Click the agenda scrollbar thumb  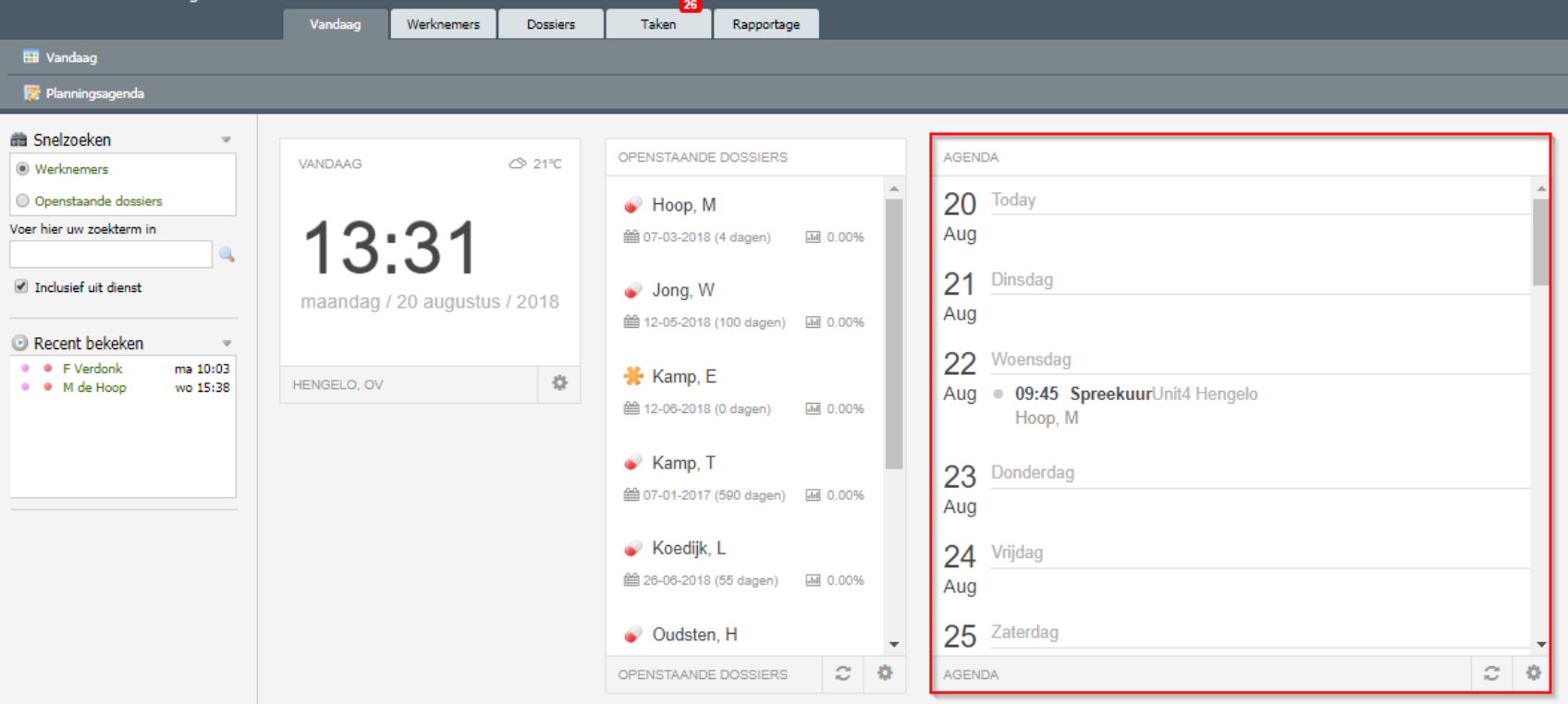[x=1540, y=240]
